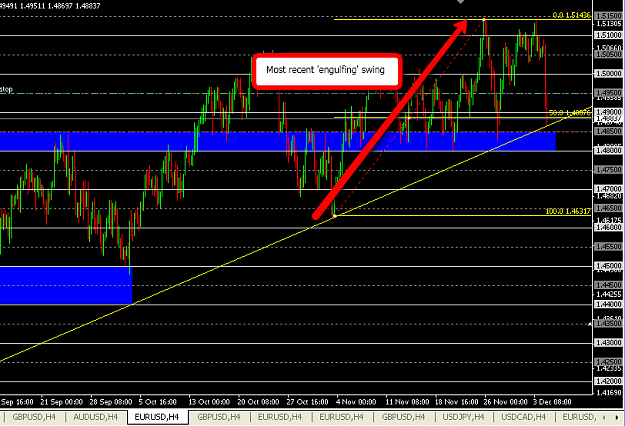Click the Fibonacci label '50.0 1.48876'
The width and height of the screenshot is (625, 426).
pos(570,113)
